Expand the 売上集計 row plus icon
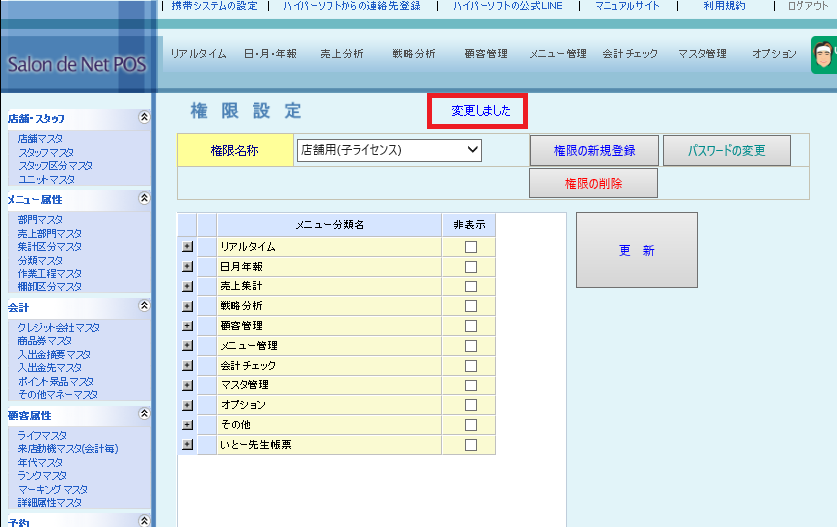 click(x=187, y=286)
